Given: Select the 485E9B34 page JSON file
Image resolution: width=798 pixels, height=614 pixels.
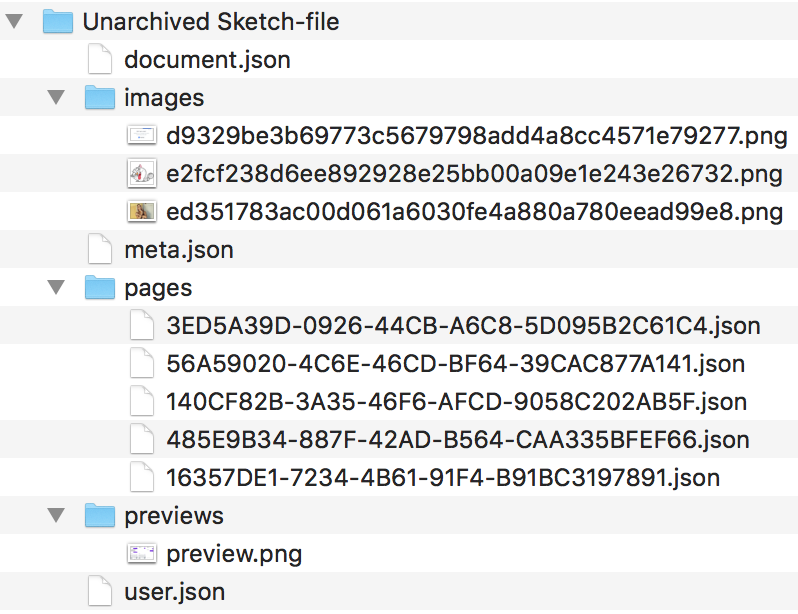Looking at the screenshot, I should [458, 439].
